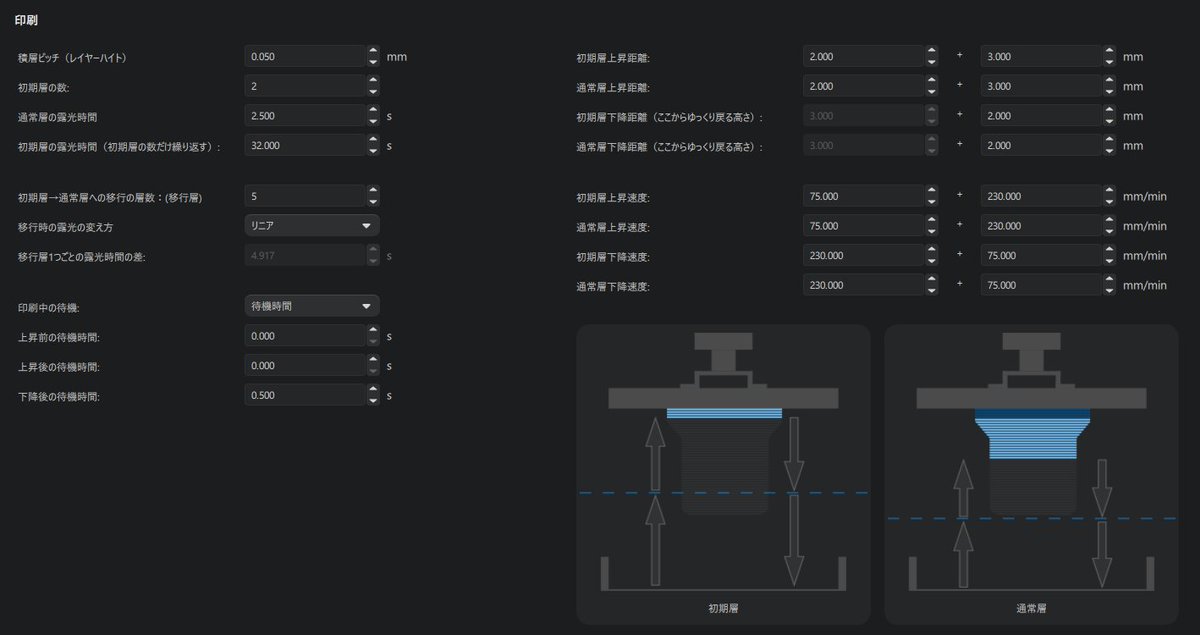Decrease 上昇後の待機時間 with its down arrow
Viewport: 1200px width, 635px height.
coord(373,372)
